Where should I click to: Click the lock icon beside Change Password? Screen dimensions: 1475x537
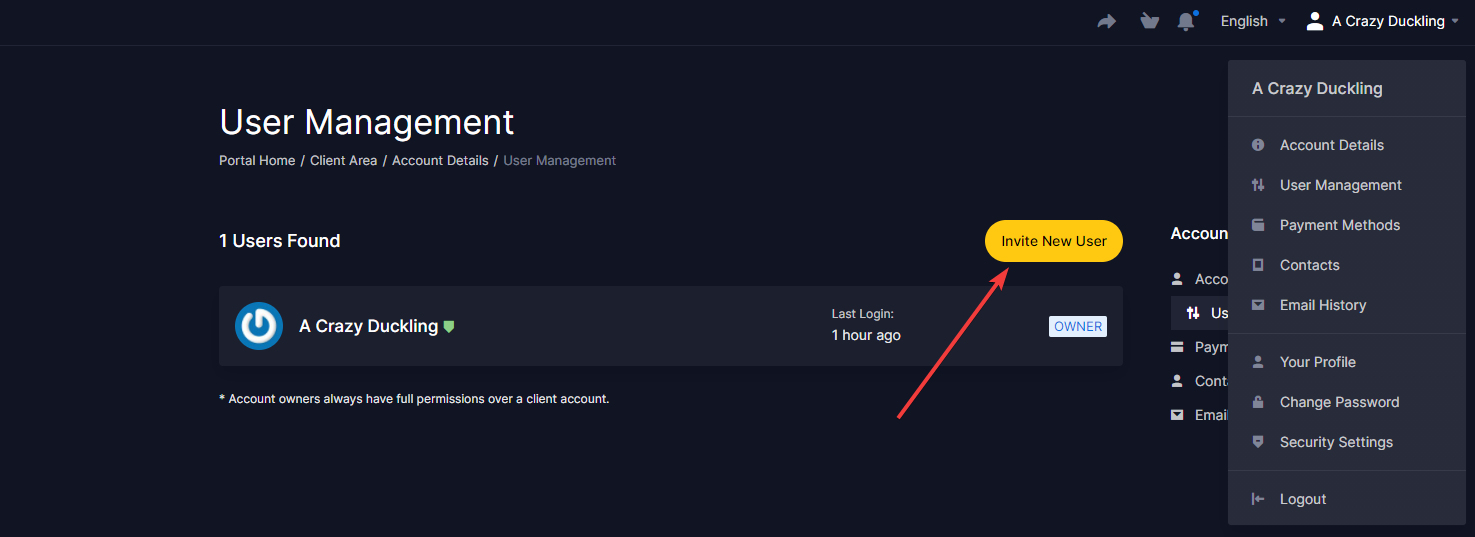pos(1258,402)
